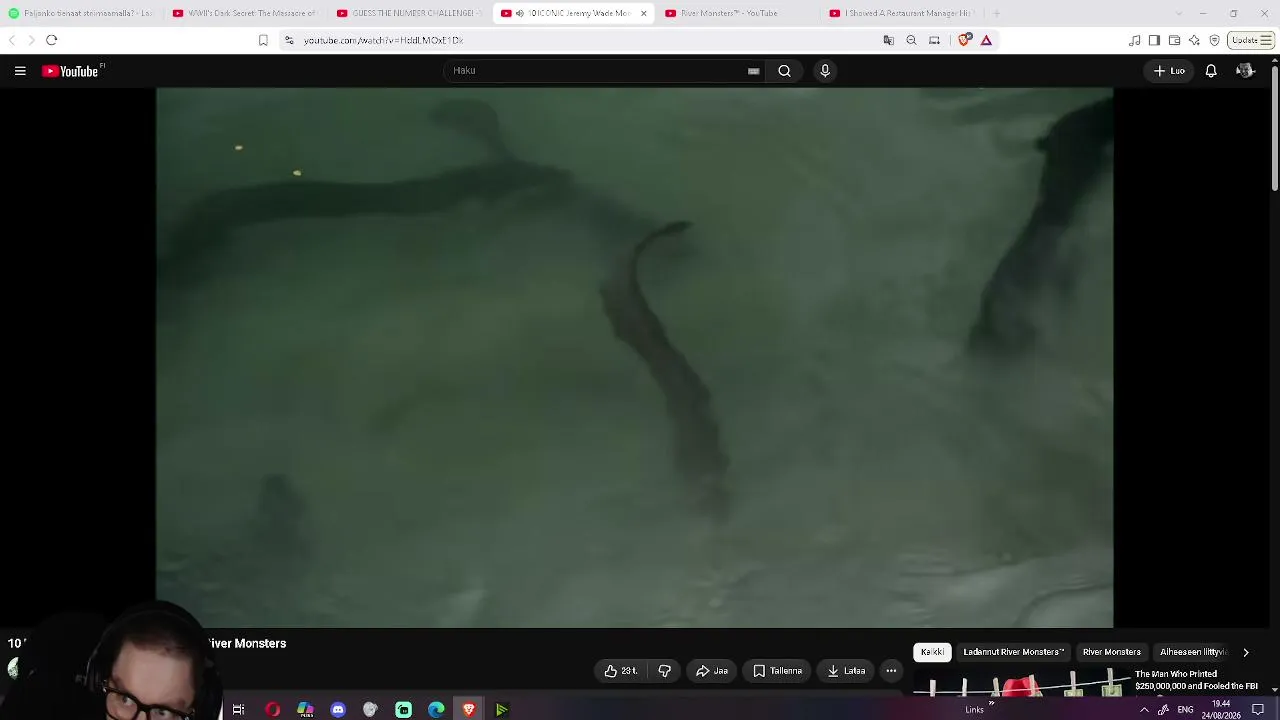Open YouTube notifications bell
The image size is (1280, 720).
pos(1211,71)
